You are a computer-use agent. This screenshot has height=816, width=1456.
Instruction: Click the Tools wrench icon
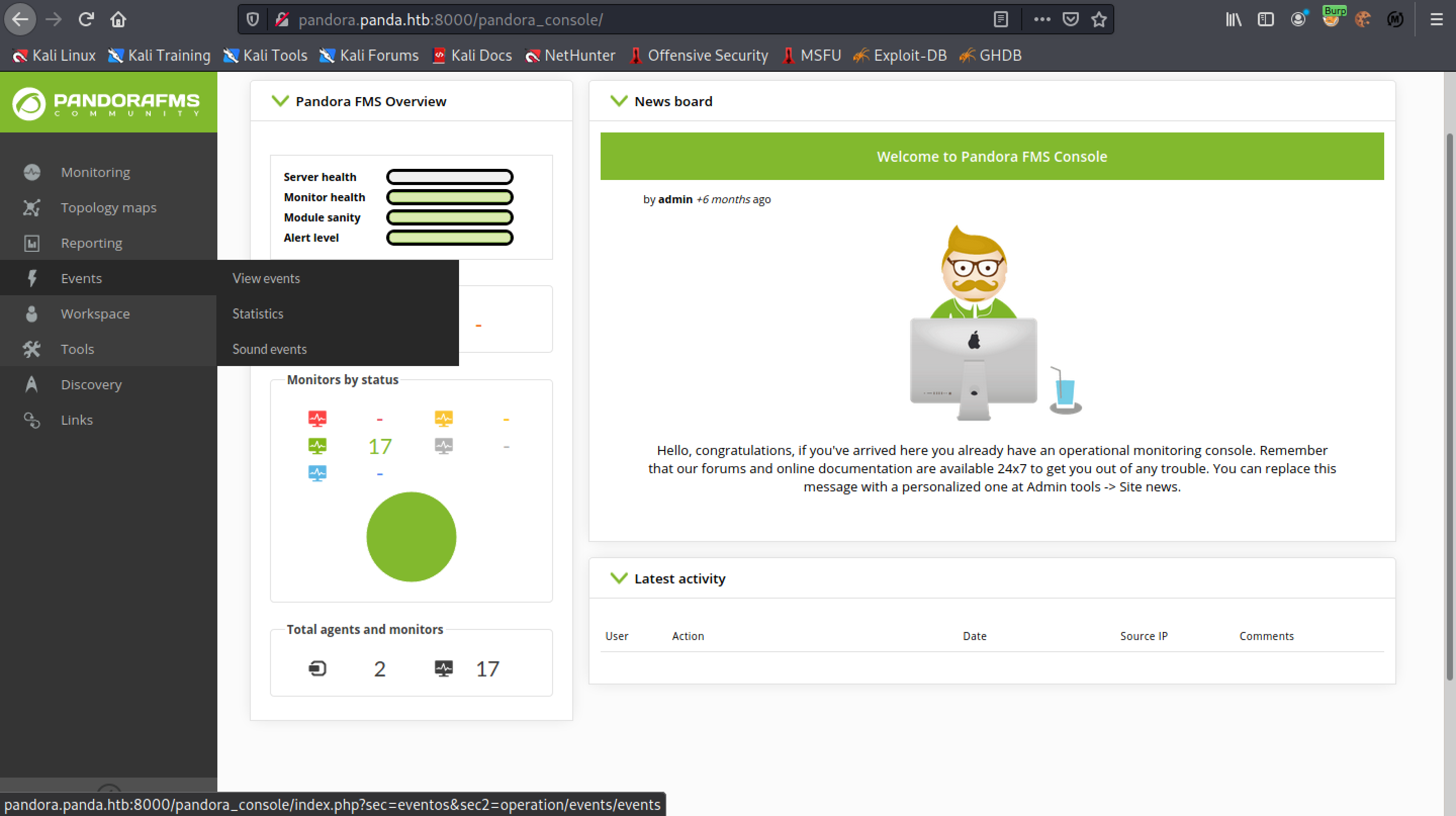click(32, 349)
